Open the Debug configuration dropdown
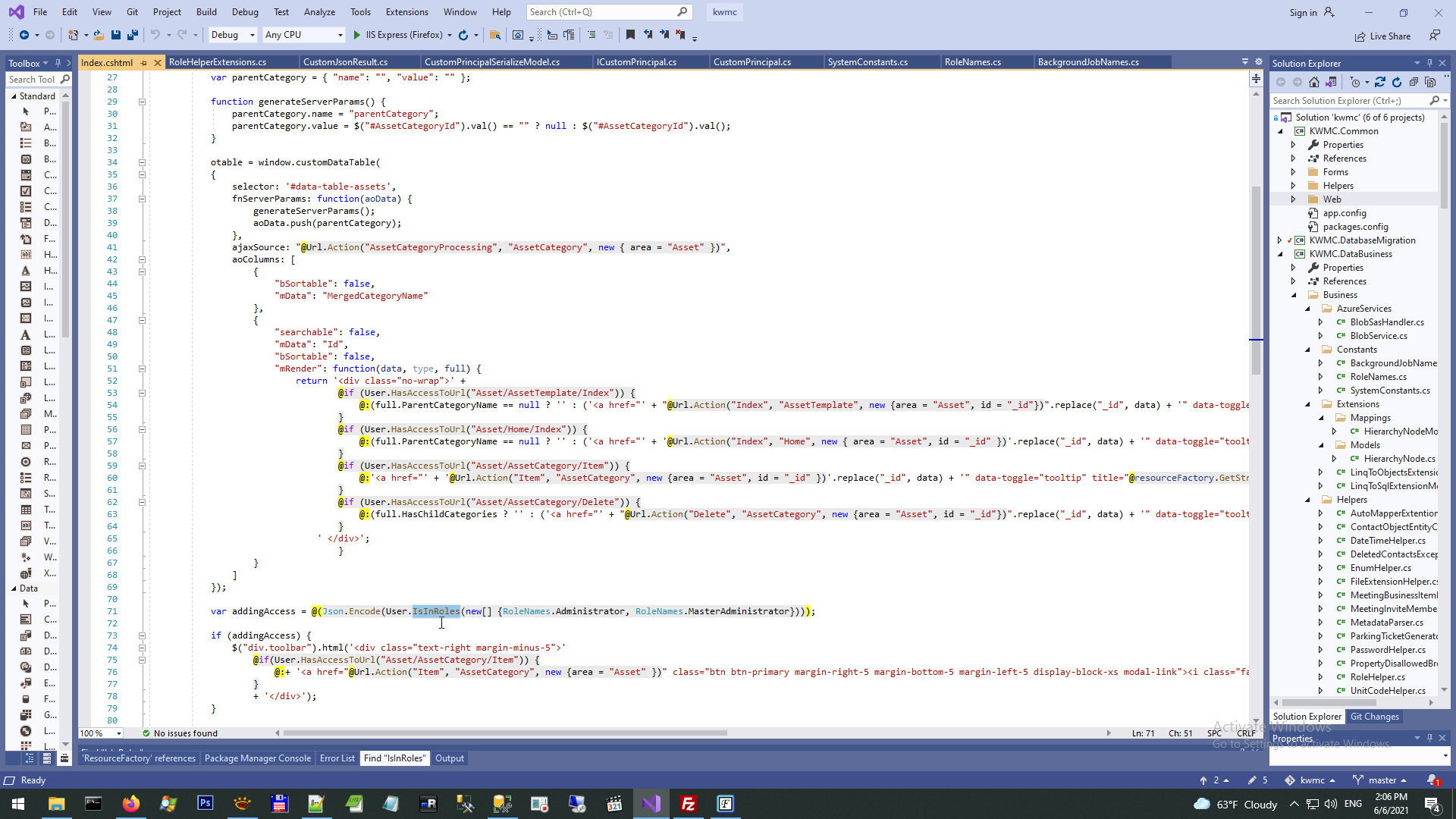Image resolution: width=1456 pixels, height=819 pixels. pyautogui.click(x=233, y=35)
